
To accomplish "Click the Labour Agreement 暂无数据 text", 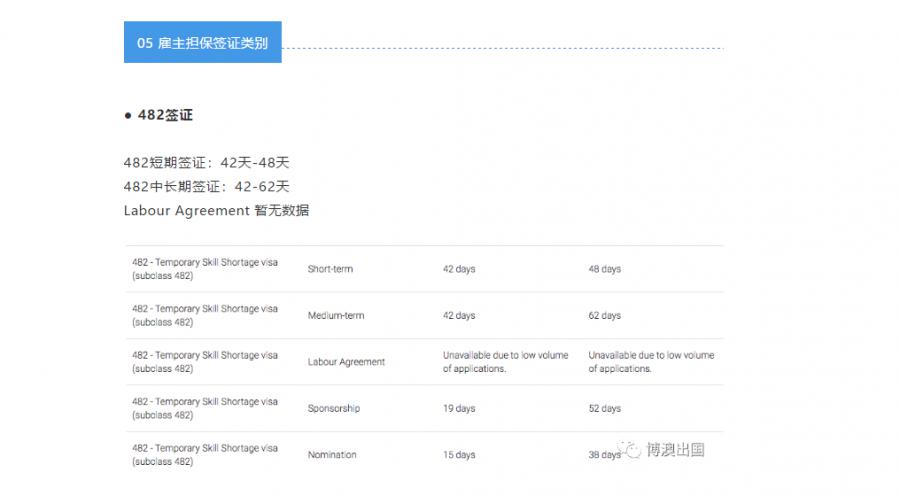I will 216,211.
